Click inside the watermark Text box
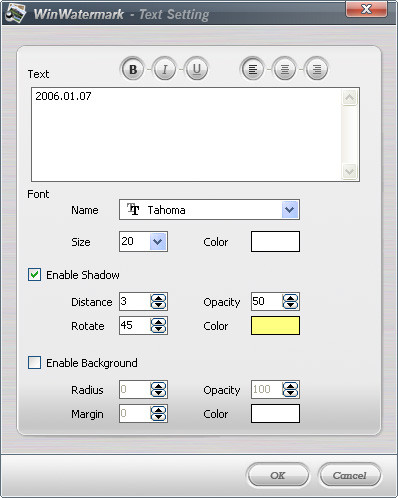 pyautogui.click(x=187, y=135)
